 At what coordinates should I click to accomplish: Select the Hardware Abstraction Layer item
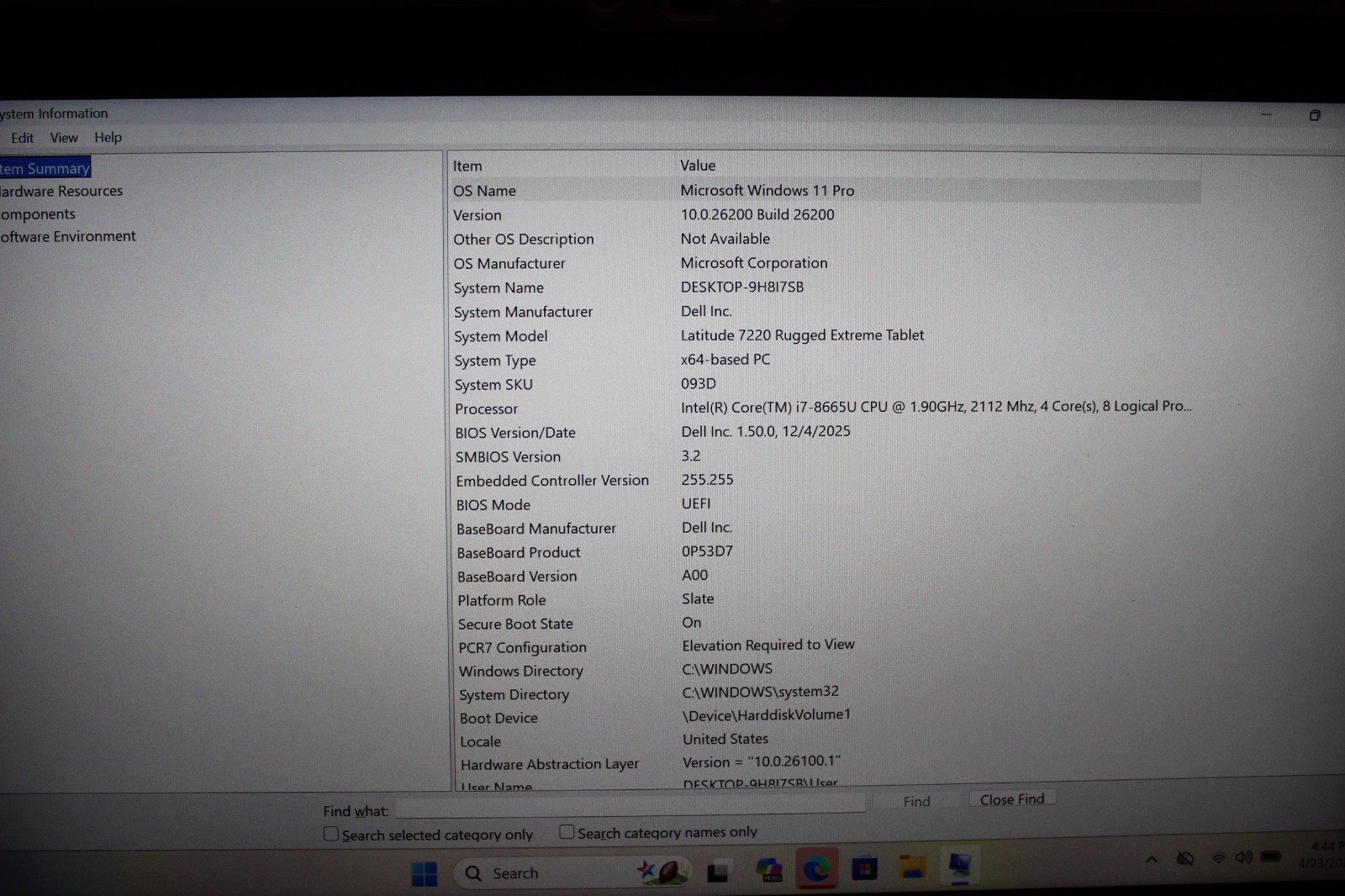pos(550,764)
